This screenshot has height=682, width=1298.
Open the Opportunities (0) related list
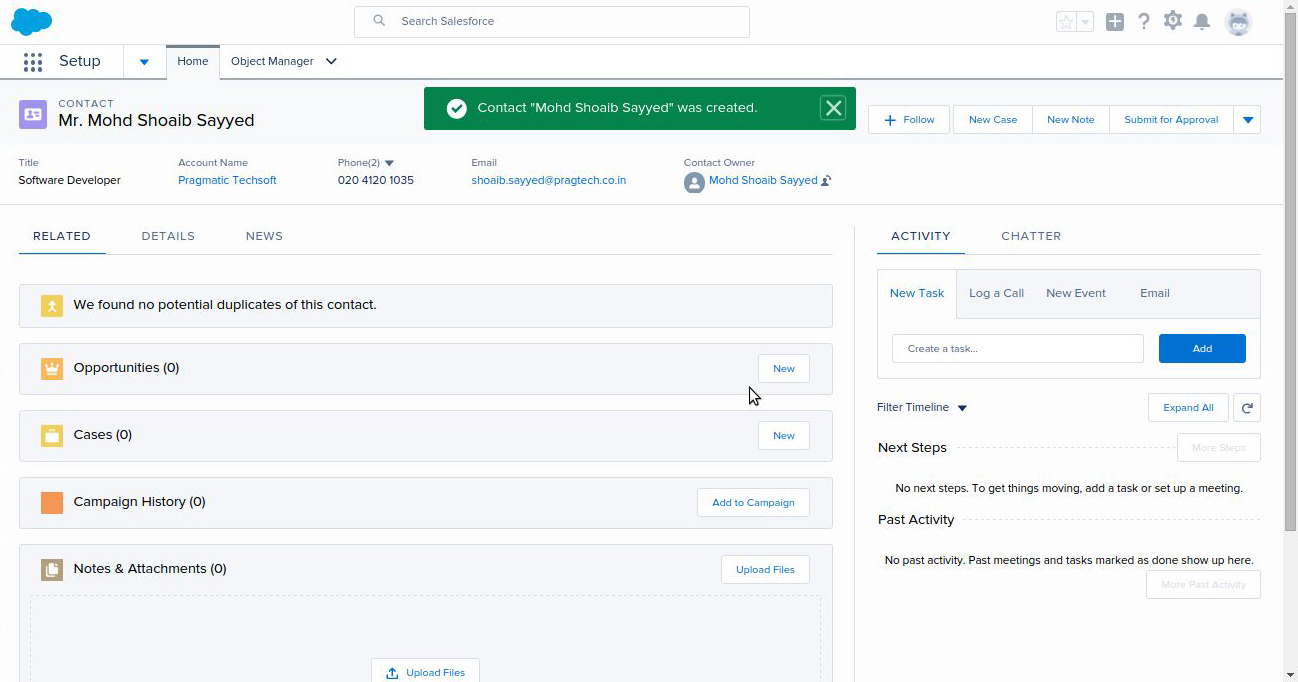pos(126,368)
